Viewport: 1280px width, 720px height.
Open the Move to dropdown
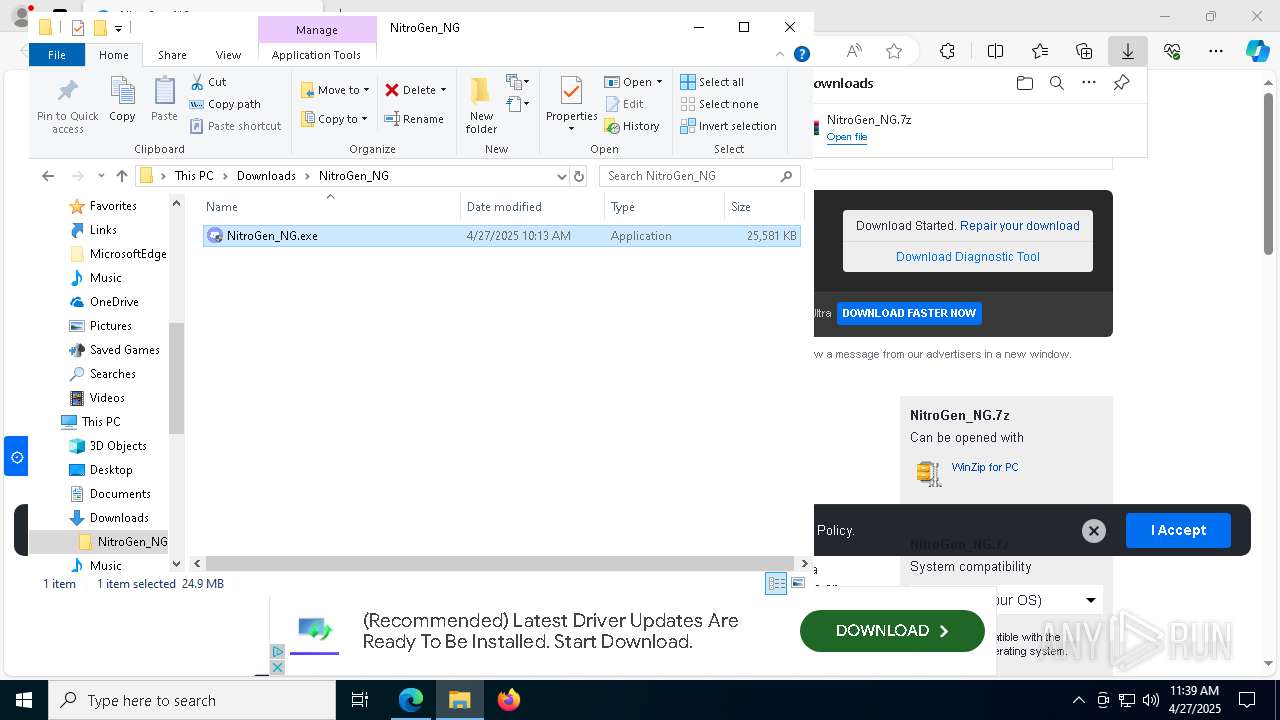(x=335, y=90)
